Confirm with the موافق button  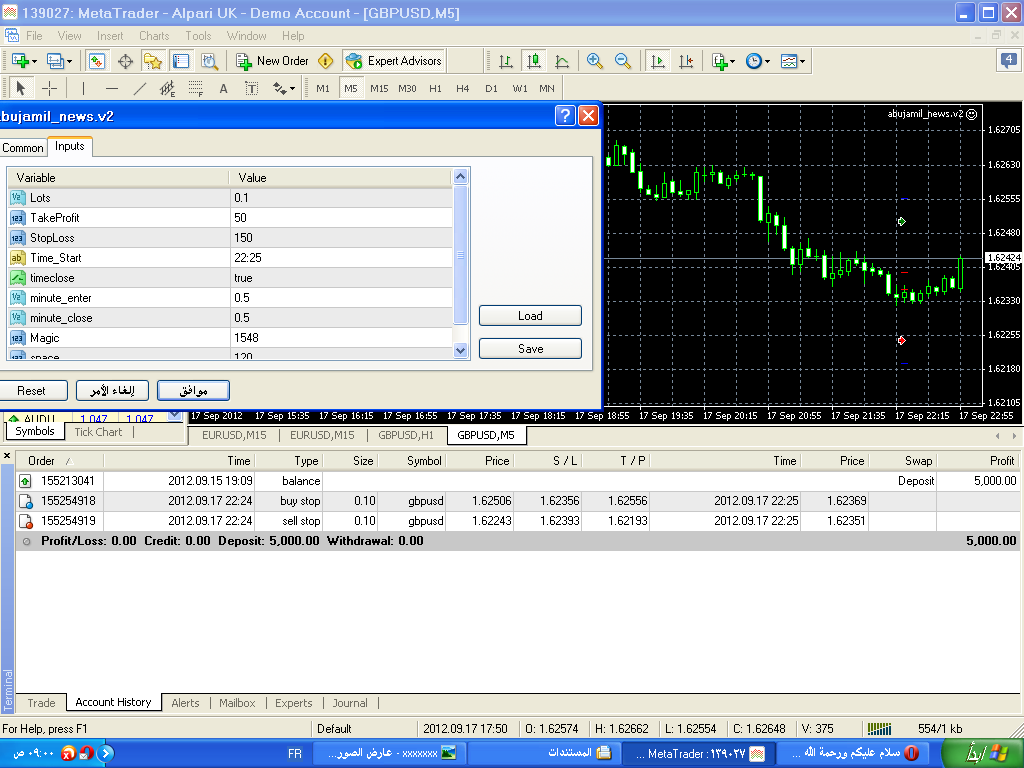tap(193, 391)
